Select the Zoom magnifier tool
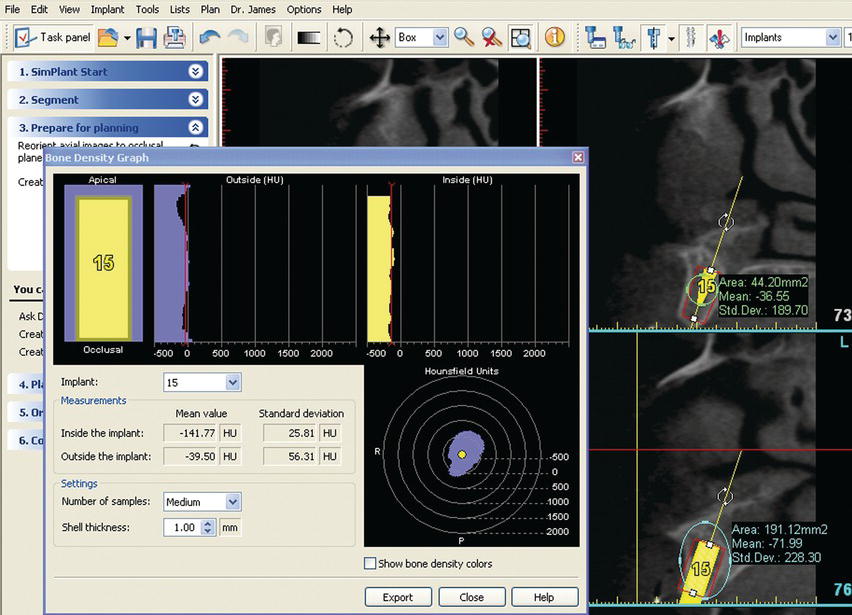 click(x=464, y=38)
